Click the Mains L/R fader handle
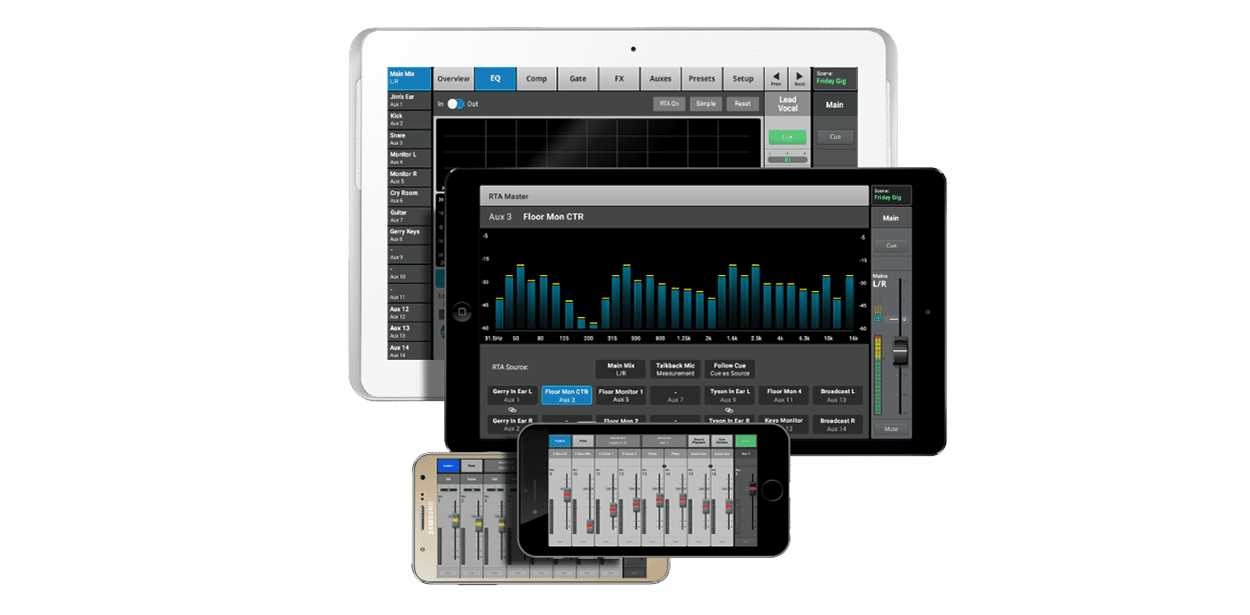This screenshot has height=615, width=1250. pyautogui.click(x=900, y=350)
